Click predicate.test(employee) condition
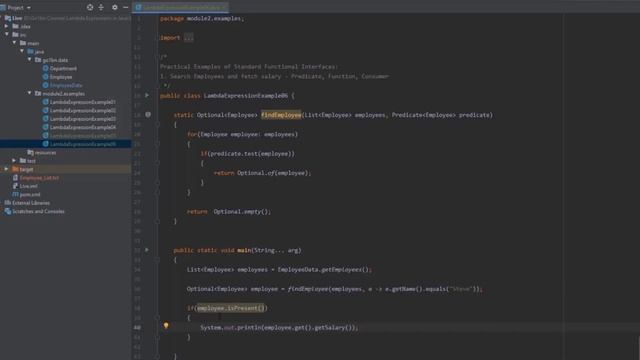The width and height of the screenshot is (640, 360). click(251, 154)
